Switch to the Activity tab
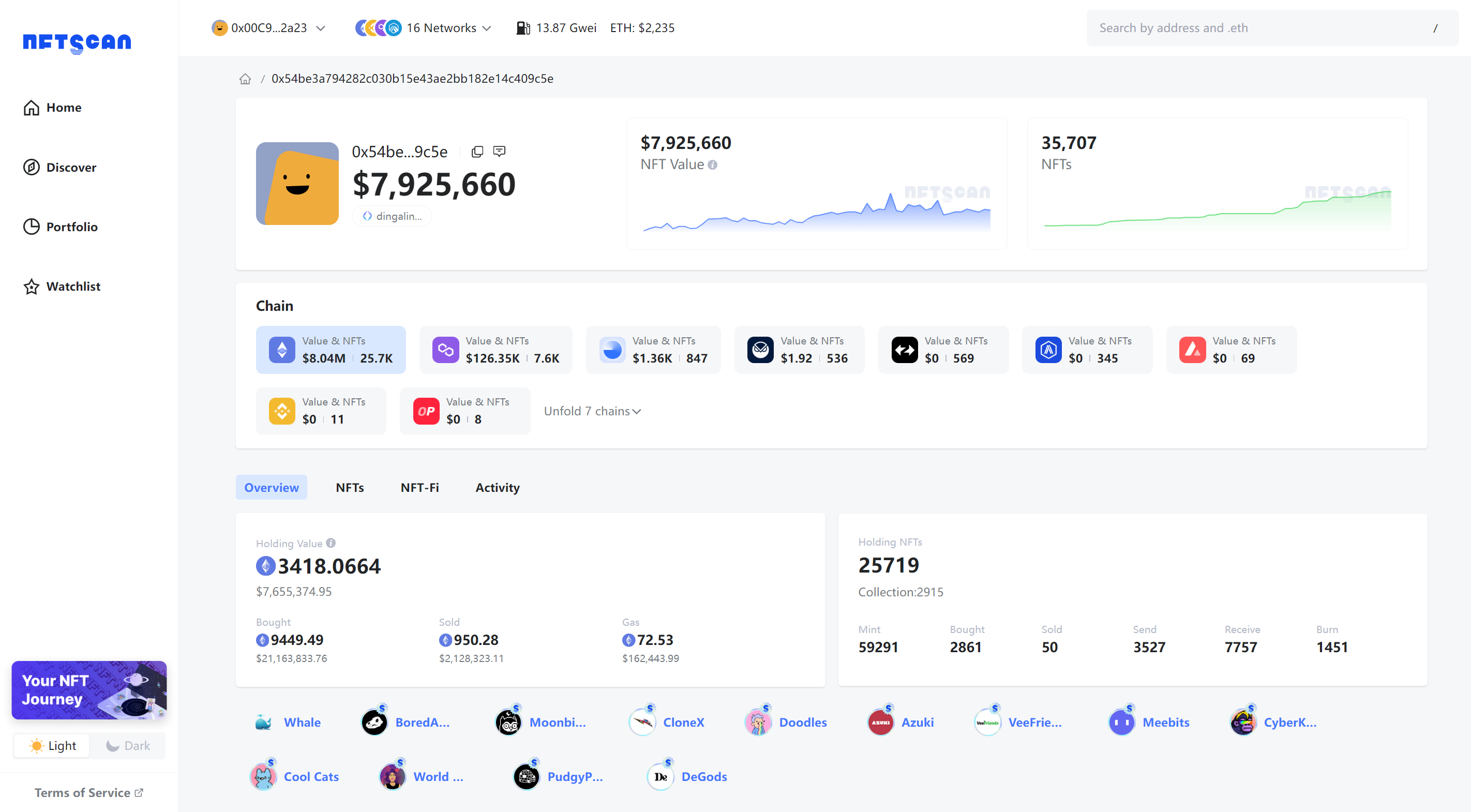The height and width of the screenshot is (812, 1471). (x=497, y=488)
